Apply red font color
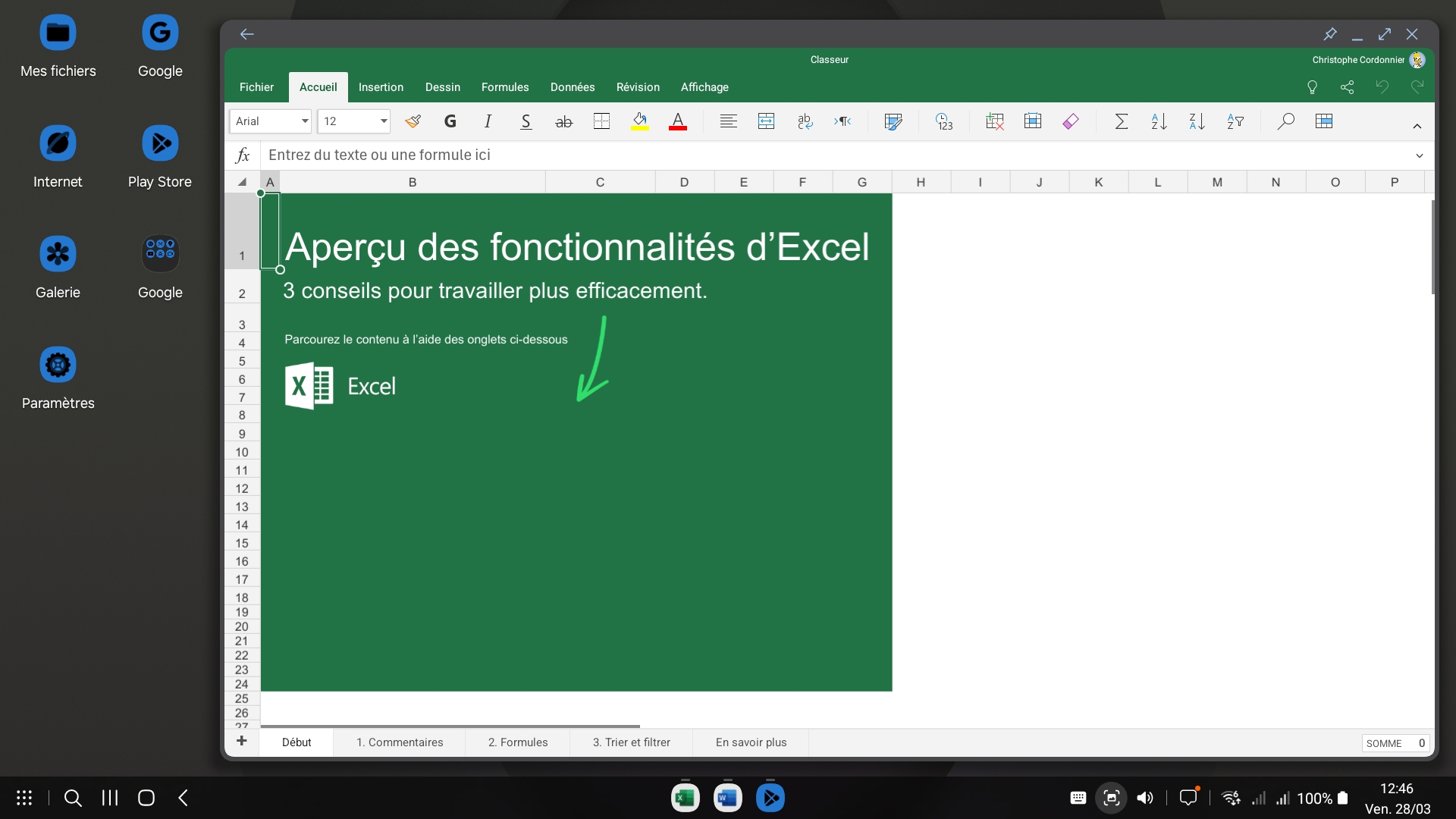The image size is (1456, 819). coord(678,121)
